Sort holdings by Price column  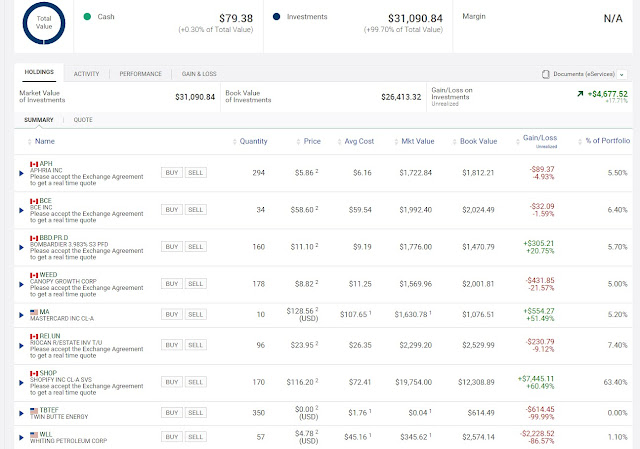[x=309, y=141]
